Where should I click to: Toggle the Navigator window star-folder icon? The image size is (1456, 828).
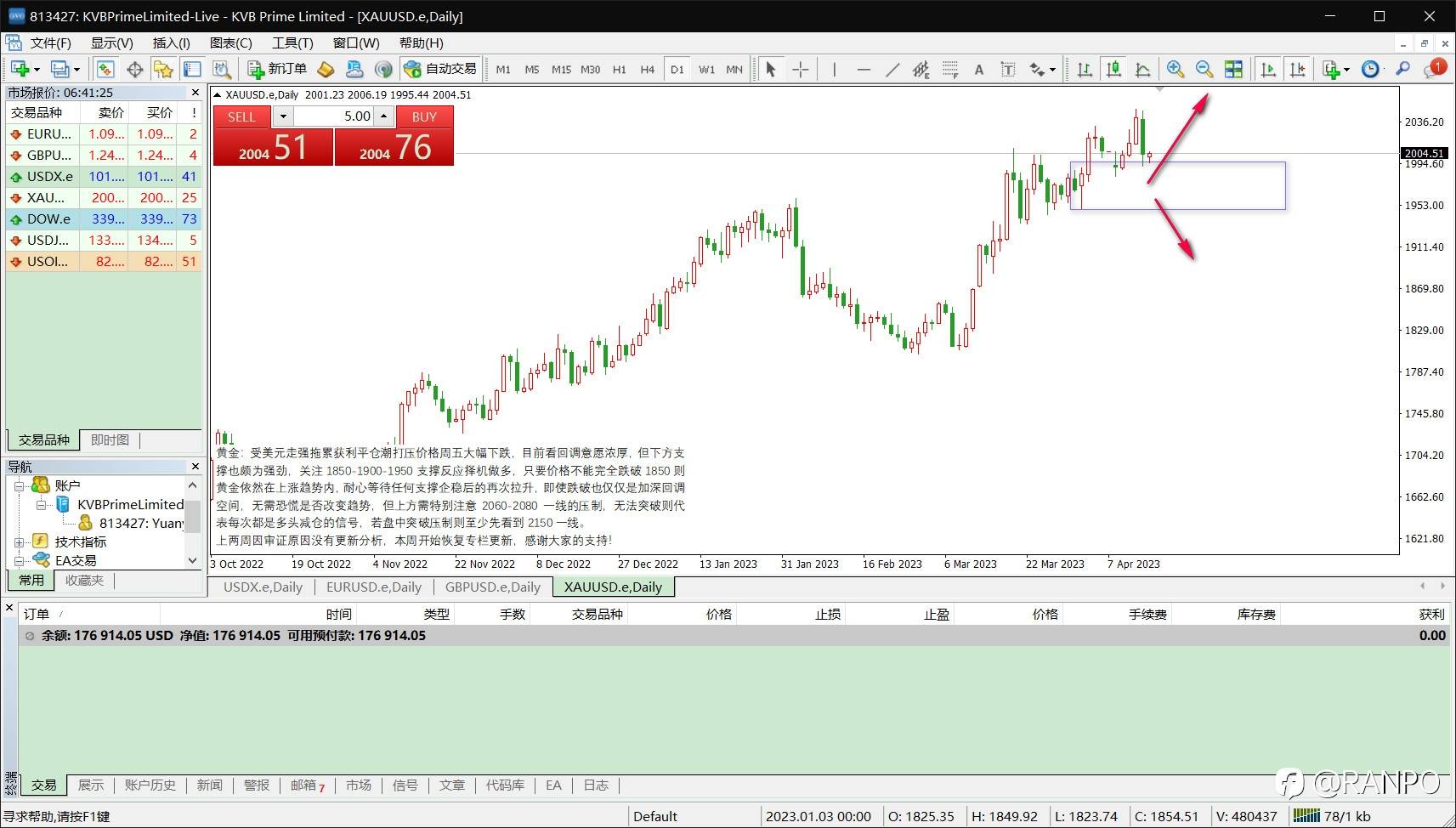tap(163, 69)
